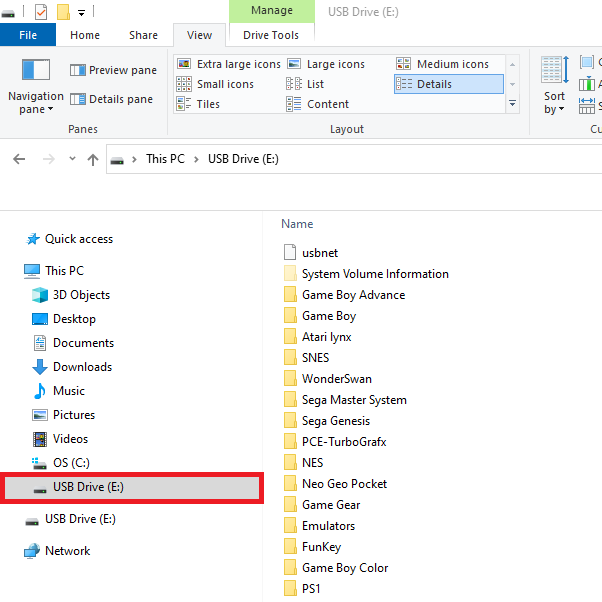Click the Up one level arrow

click(93, 159)
